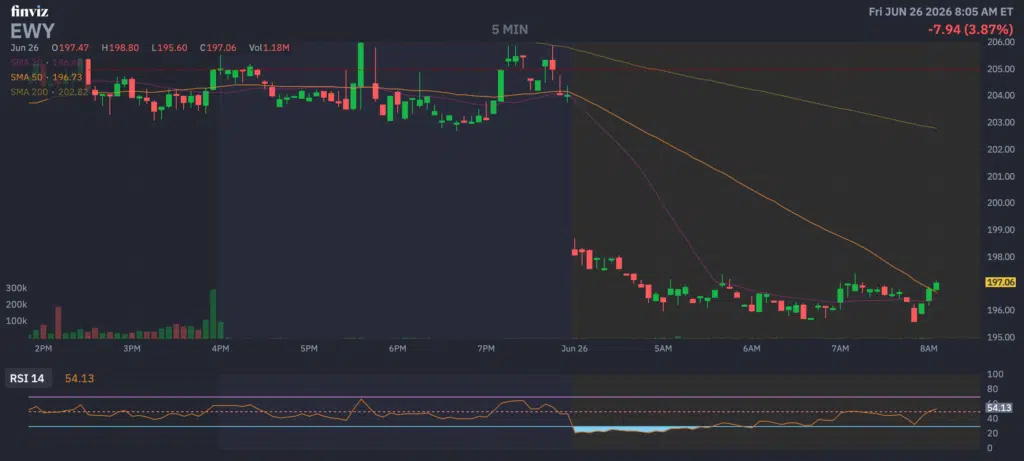Click the low price L195.60
This screenshot has height=461, width=1024.
[169, 48]
